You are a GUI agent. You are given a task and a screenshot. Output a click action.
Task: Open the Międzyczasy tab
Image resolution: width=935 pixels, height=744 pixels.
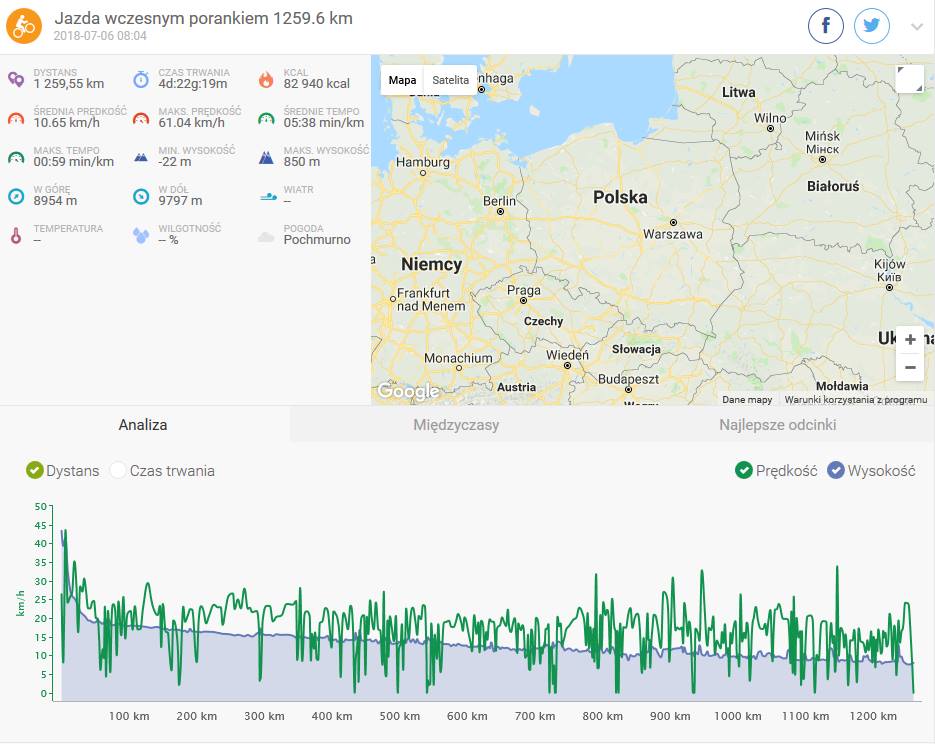(x=456, y=424)
